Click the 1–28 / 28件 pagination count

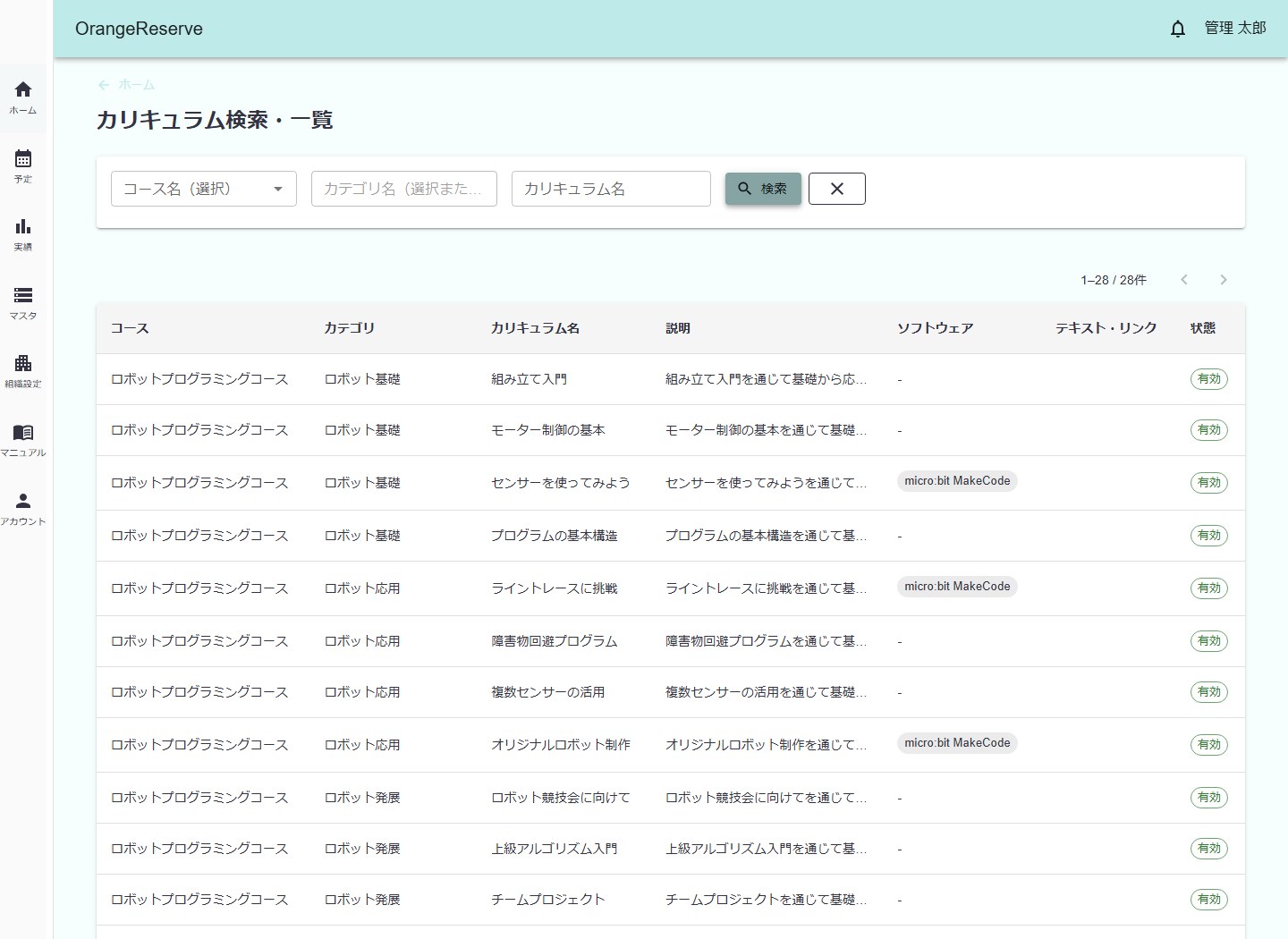pos(1114,280)
